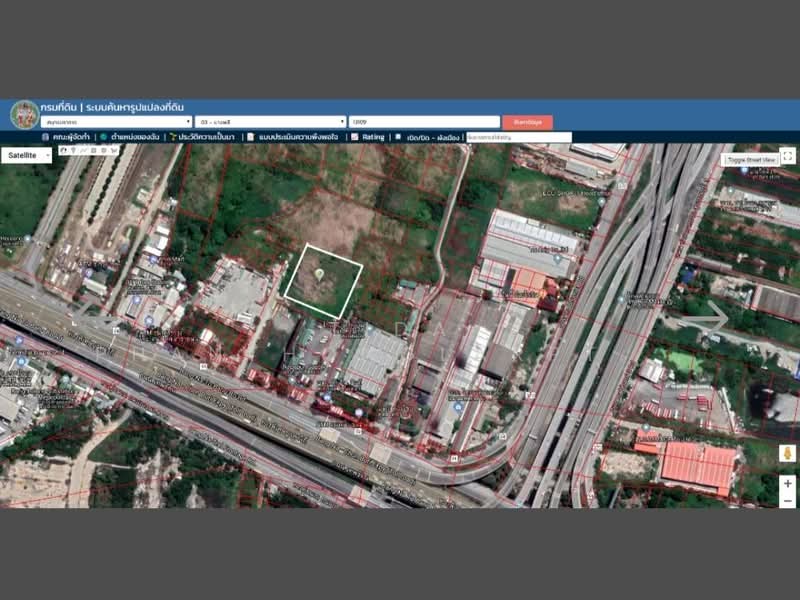Toggle Street View on the map
This screenshot has height=600, width=800.
[750, 159]
